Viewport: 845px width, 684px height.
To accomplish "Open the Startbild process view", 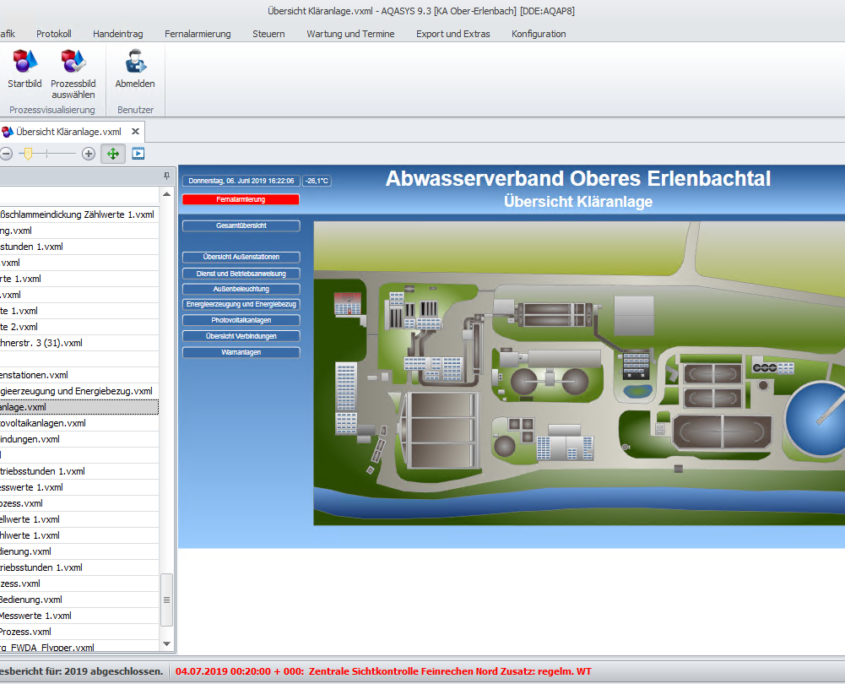I will [x=24, y=68].
